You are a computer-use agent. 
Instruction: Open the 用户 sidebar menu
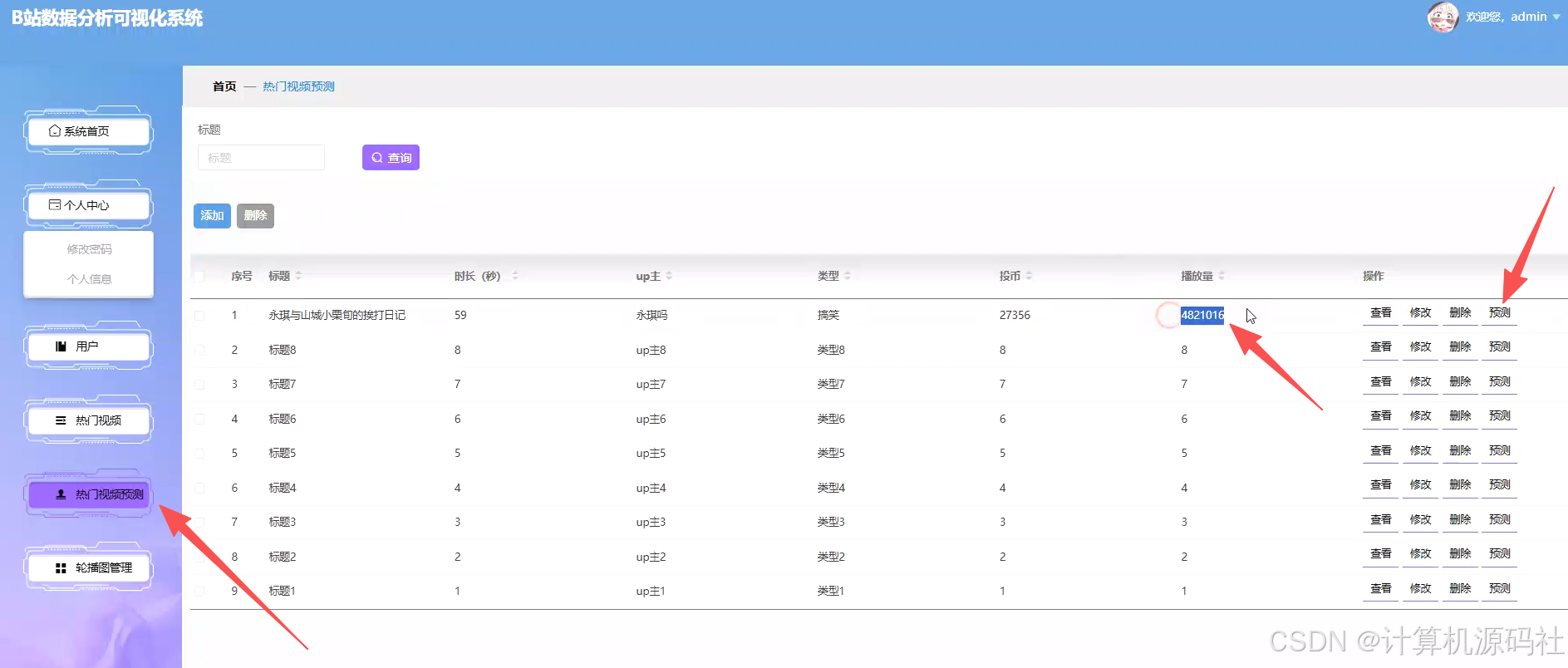click(x=89, y=346)
